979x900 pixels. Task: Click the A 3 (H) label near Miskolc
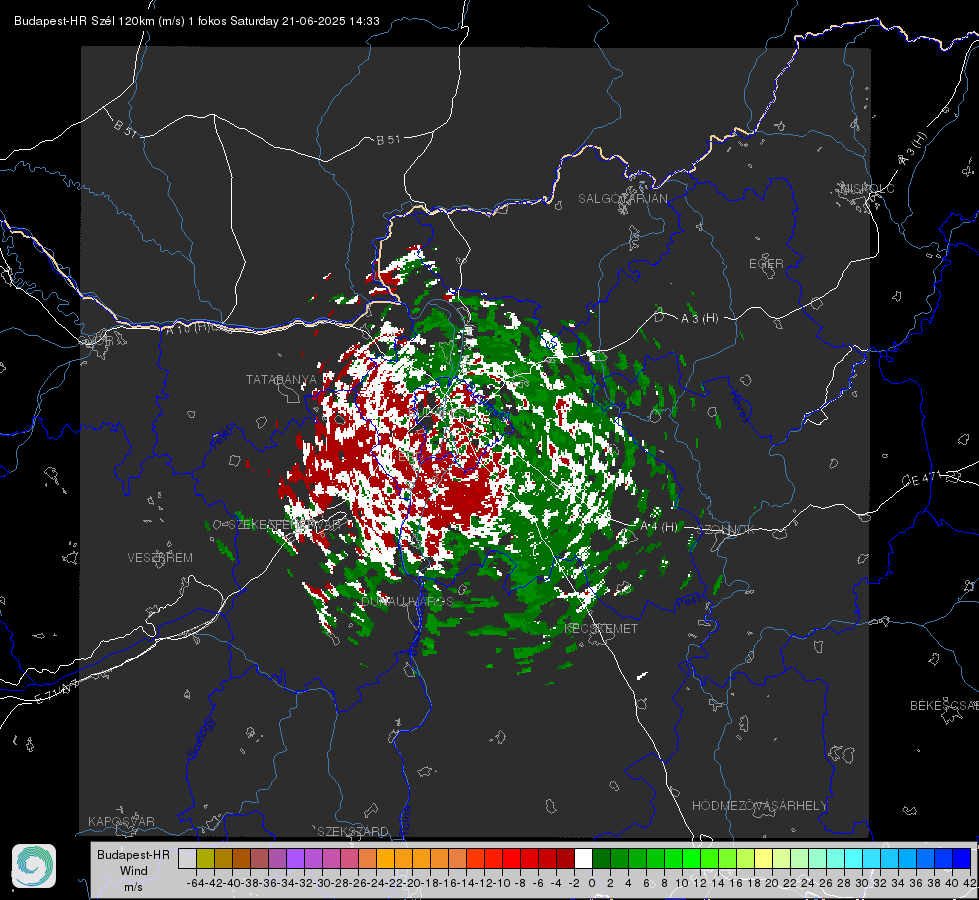[x=913, y=150]
